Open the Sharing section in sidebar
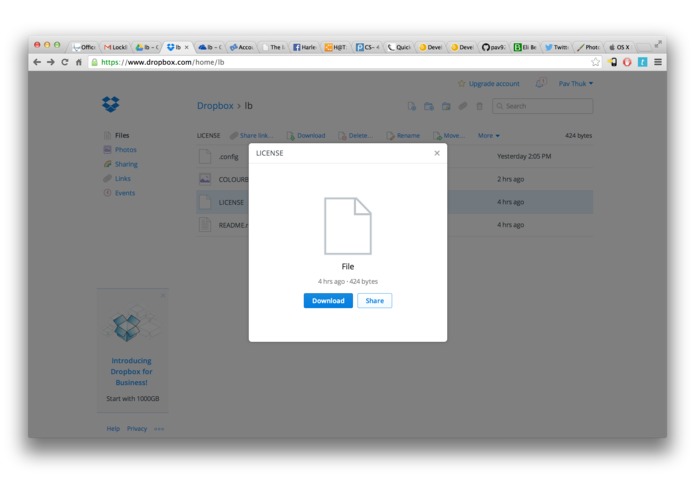 tap(126, 164)
